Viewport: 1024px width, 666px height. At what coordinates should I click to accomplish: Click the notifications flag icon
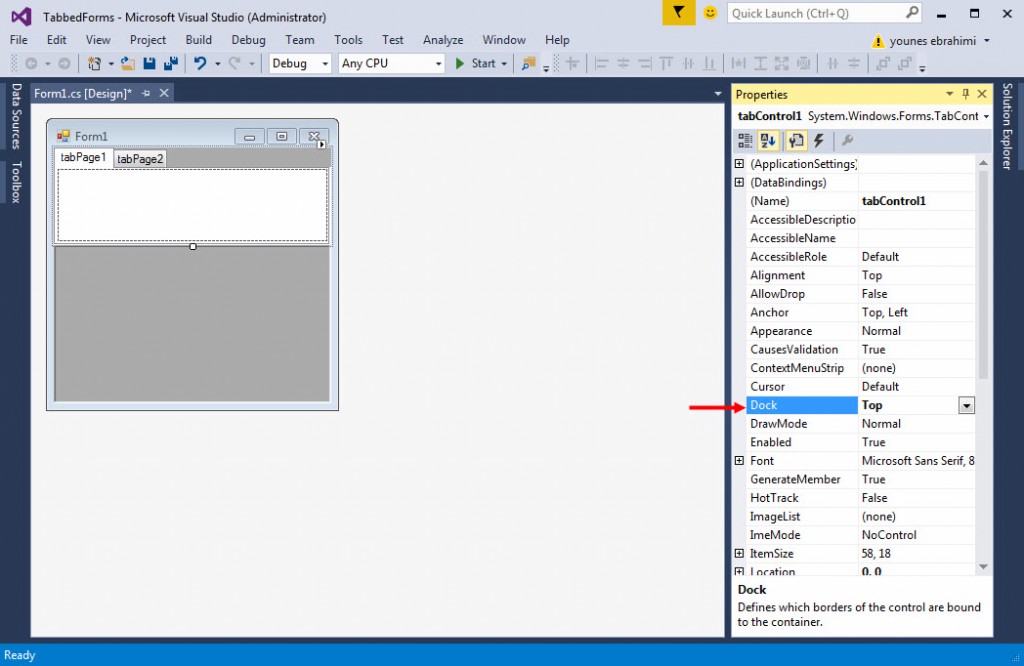679,13
